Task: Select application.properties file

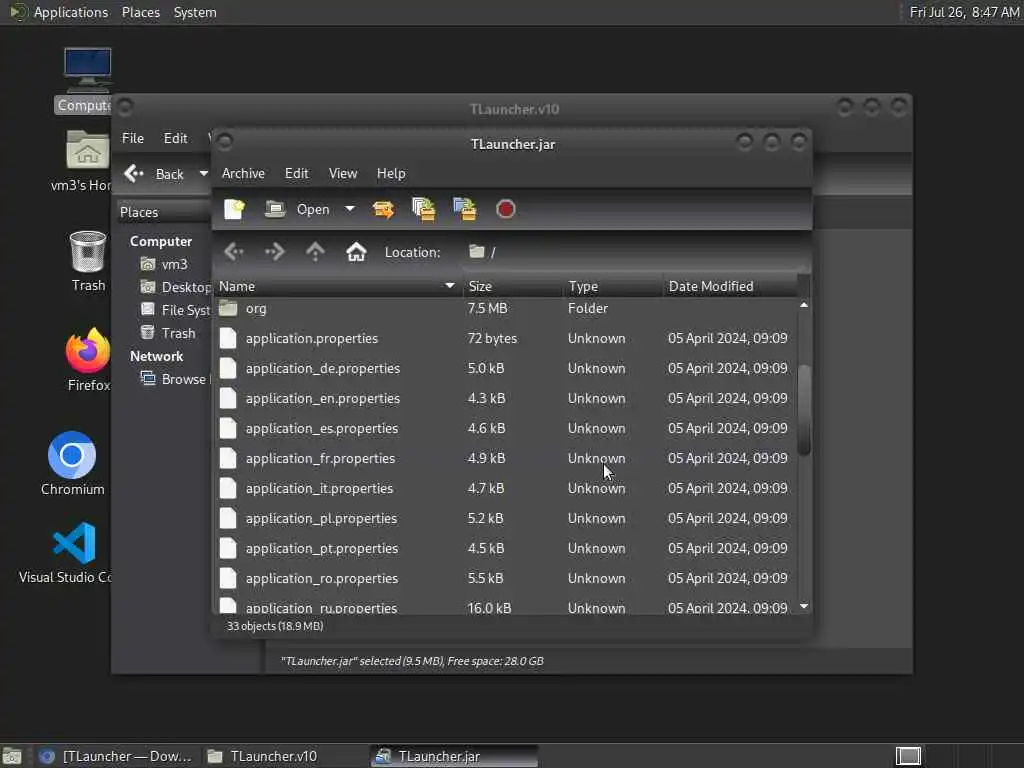Action: 505,338
